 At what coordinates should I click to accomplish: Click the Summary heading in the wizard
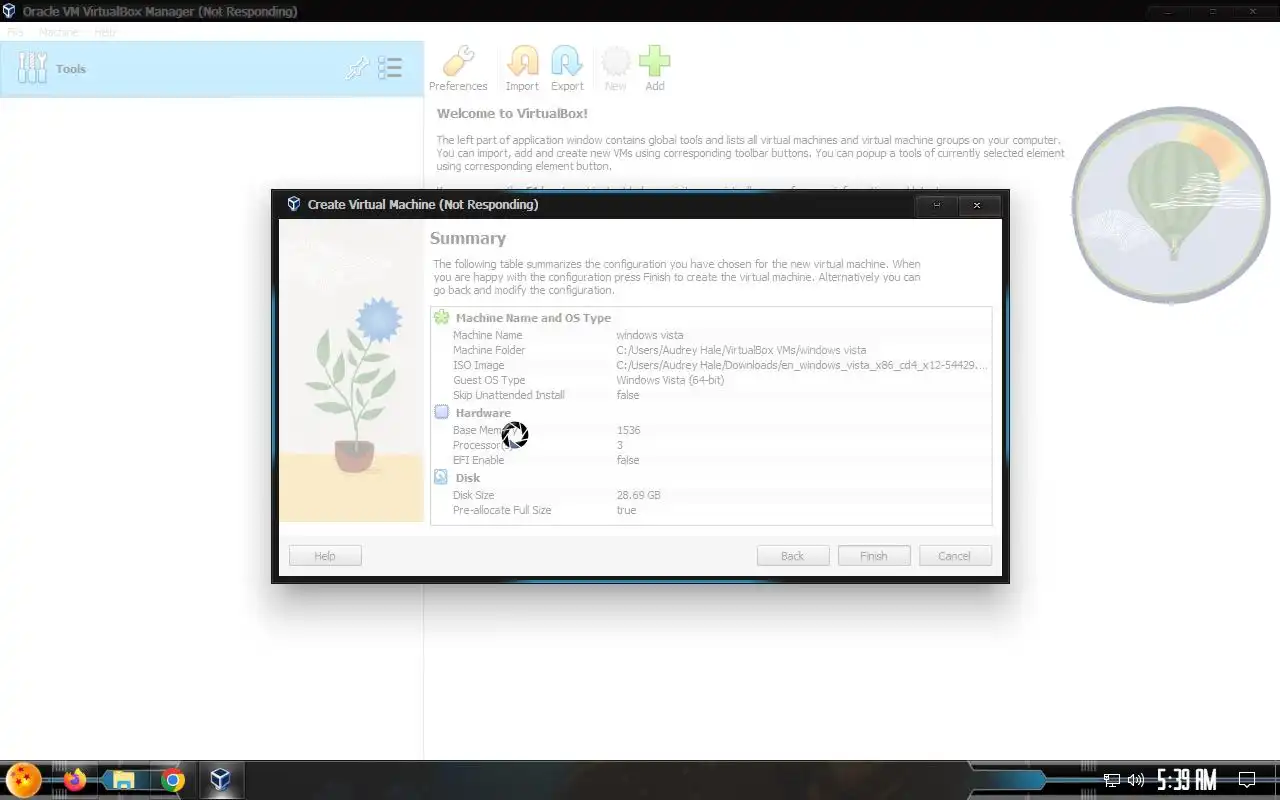click(468, 238)
